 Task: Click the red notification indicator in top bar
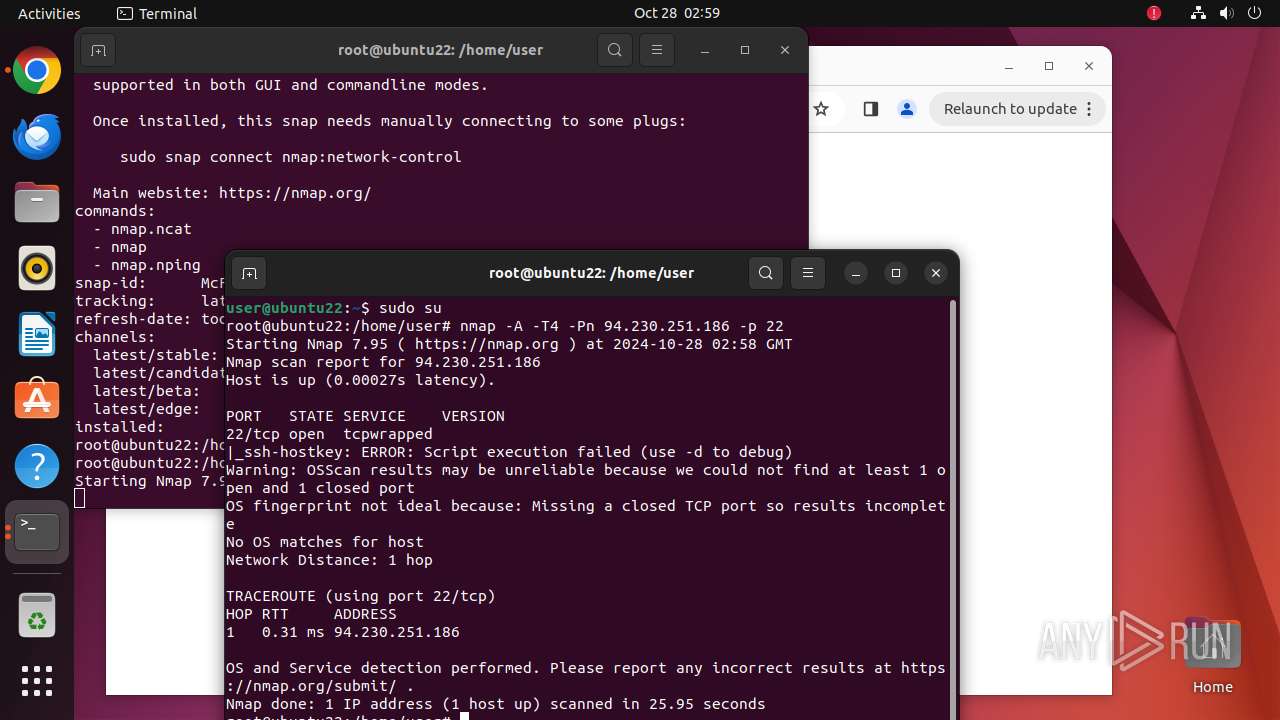pyautogui.click(x=1154, y=13)
